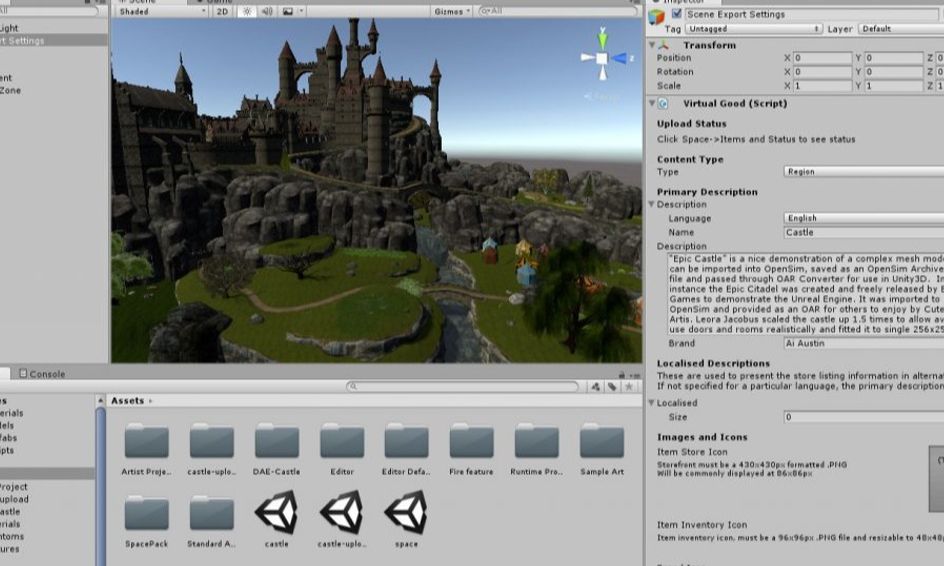Collapse the Localised foldout

[x=651, y=403]
